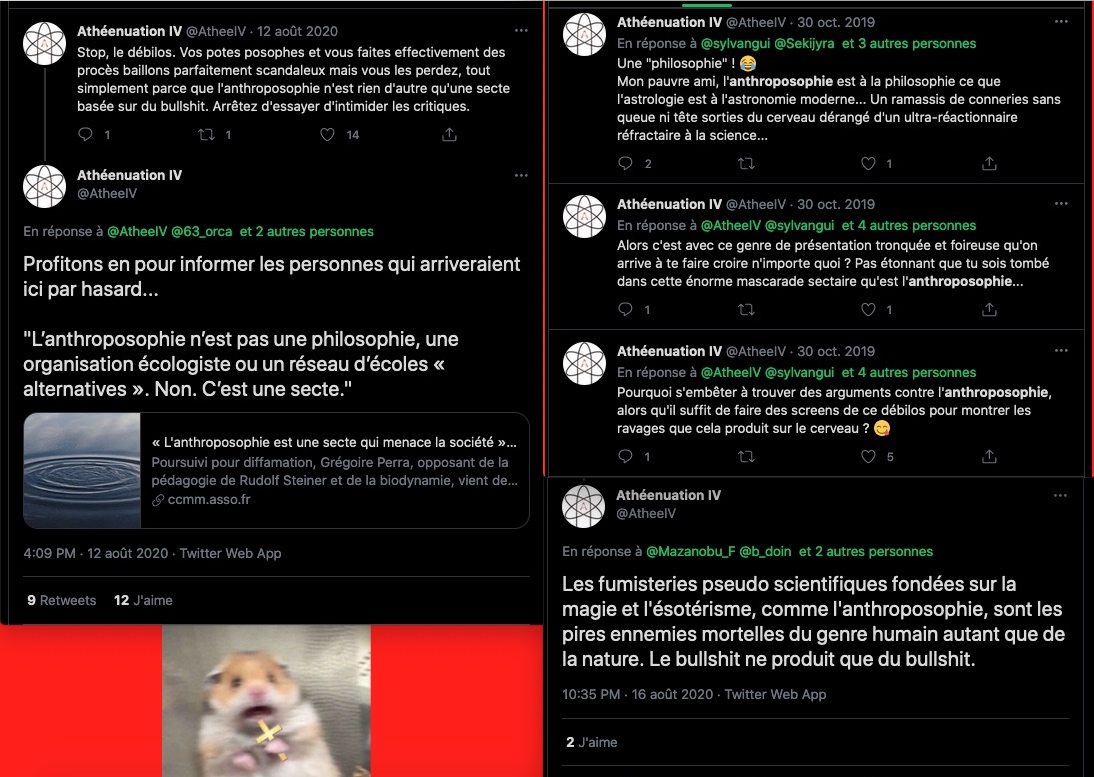
Task: Open more options for 'Stop, le débilos' tweet
Action: pos(521,31)
